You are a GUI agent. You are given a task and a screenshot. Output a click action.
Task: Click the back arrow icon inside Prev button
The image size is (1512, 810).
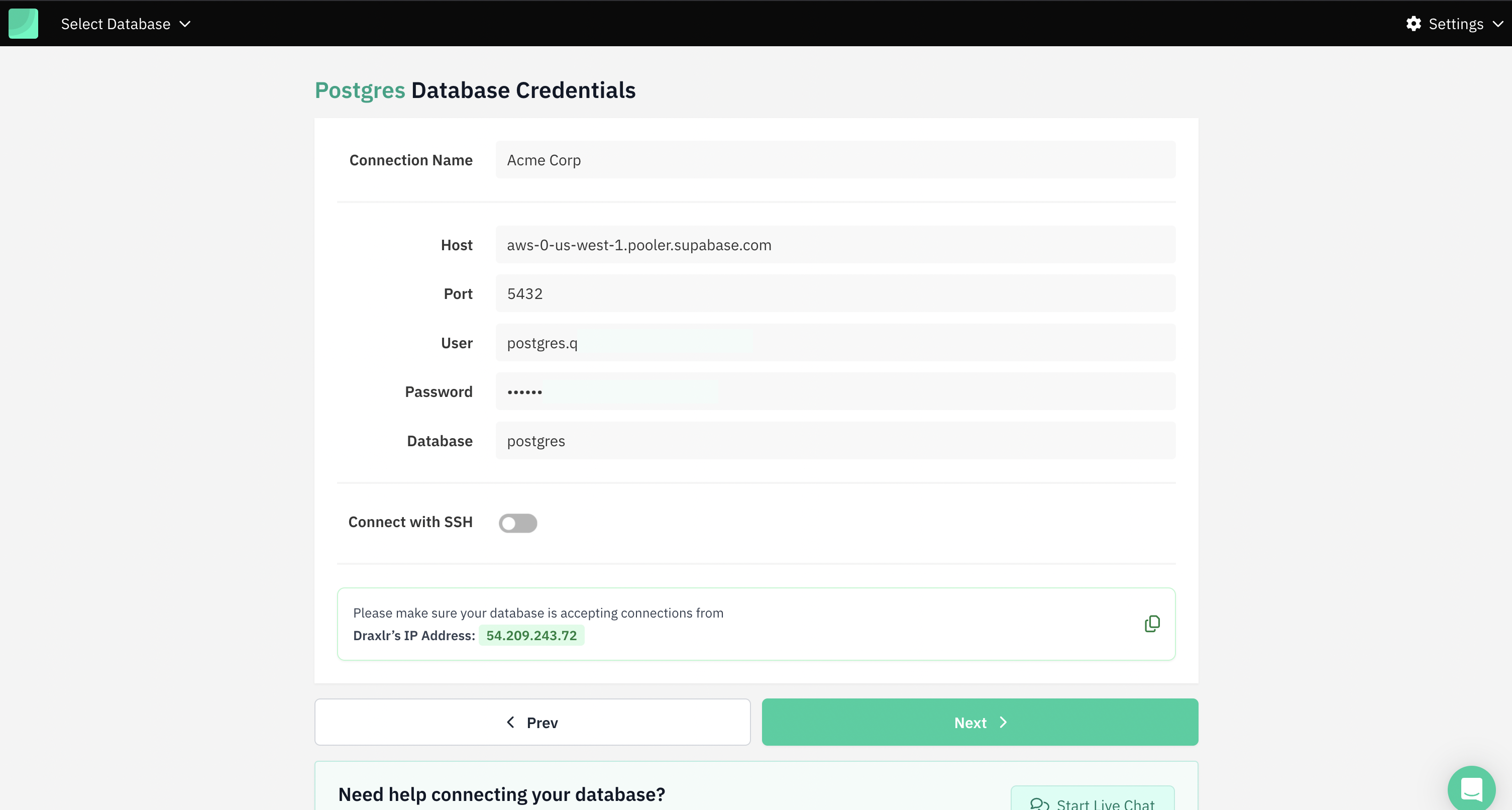tap(510, 722)
